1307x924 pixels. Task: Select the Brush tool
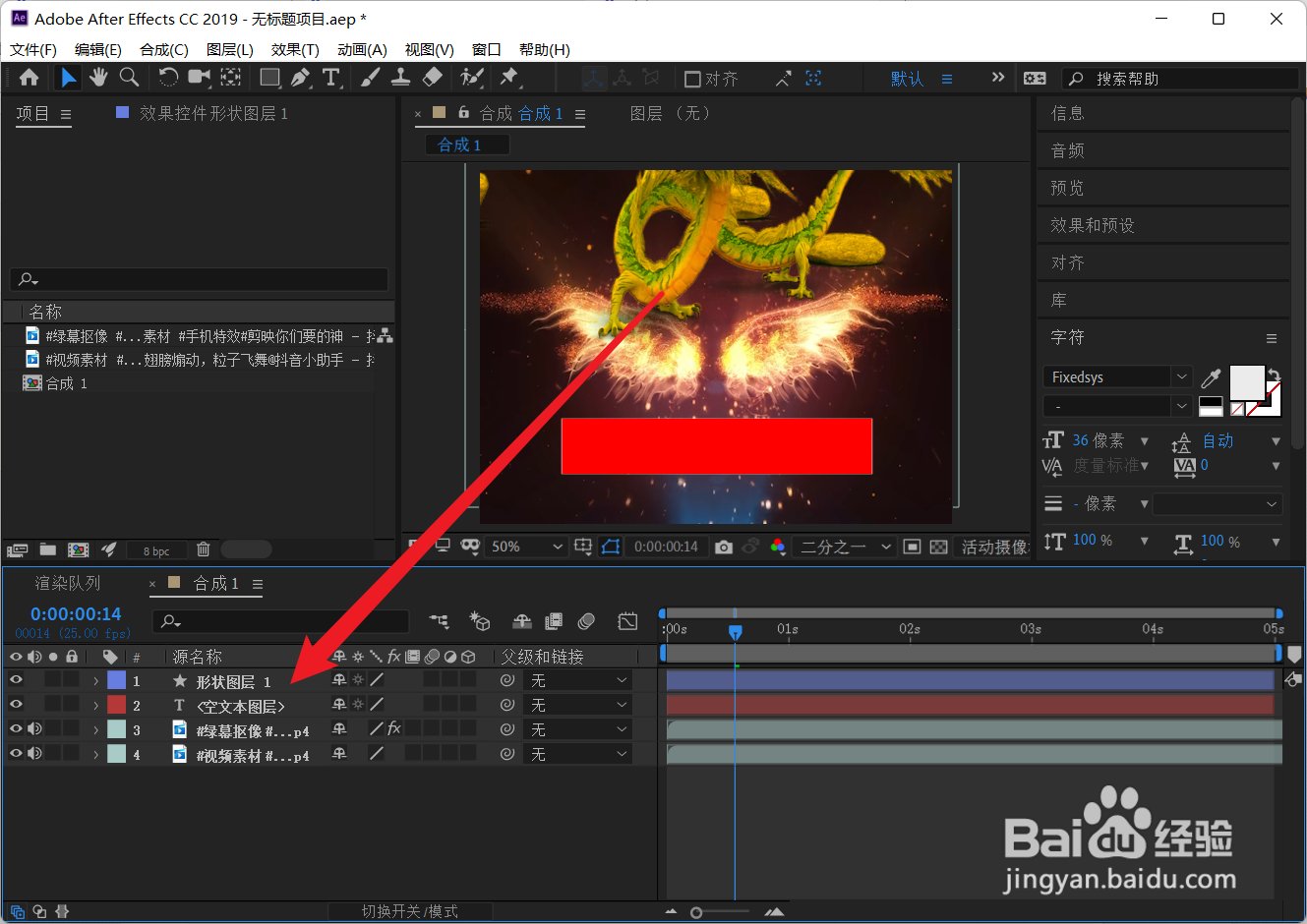(x=371, y=78)
